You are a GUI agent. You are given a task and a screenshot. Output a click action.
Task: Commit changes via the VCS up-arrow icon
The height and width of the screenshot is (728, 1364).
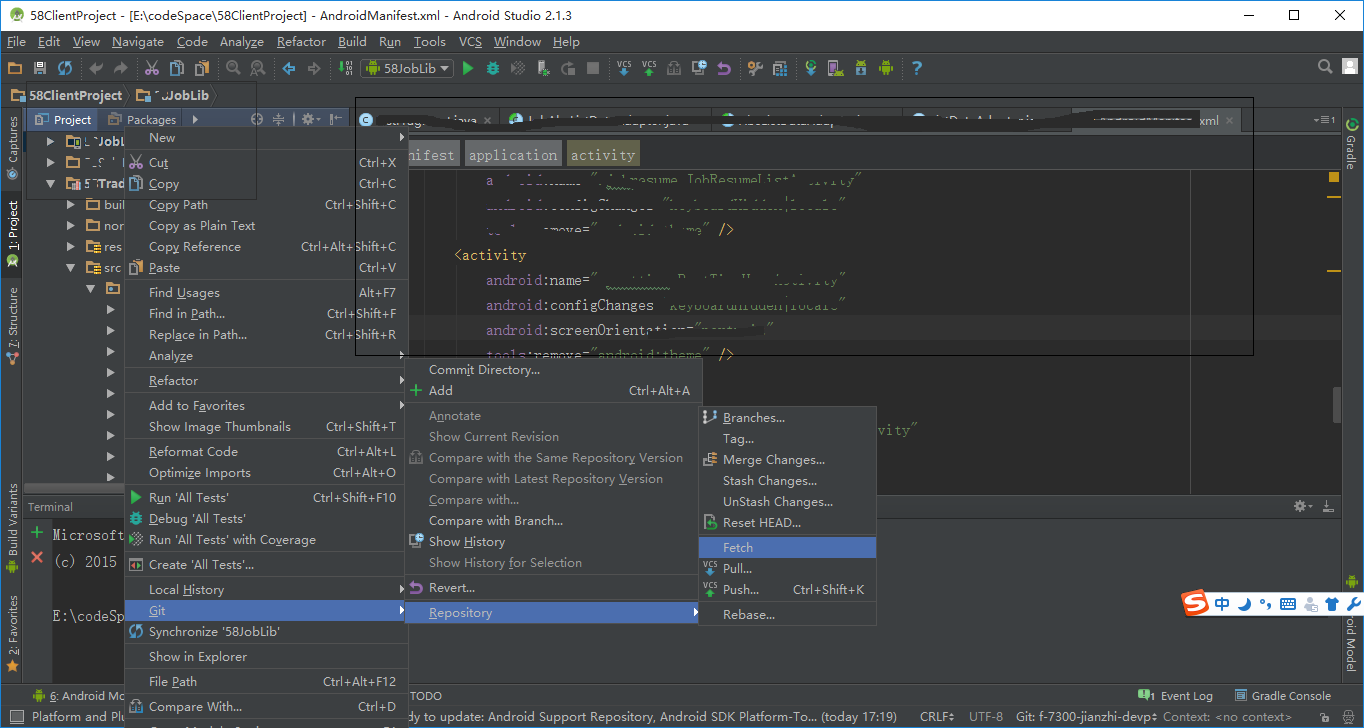click(x=647, y=68)
